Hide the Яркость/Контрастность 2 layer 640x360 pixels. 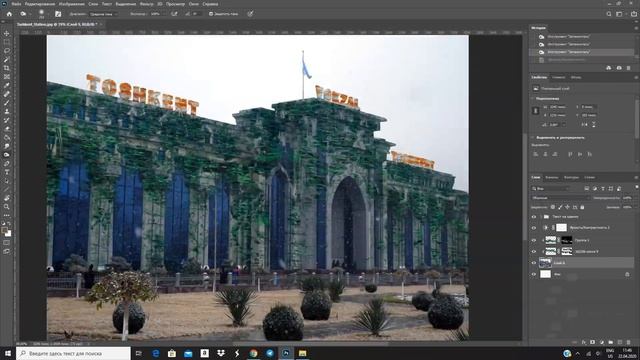534,228
